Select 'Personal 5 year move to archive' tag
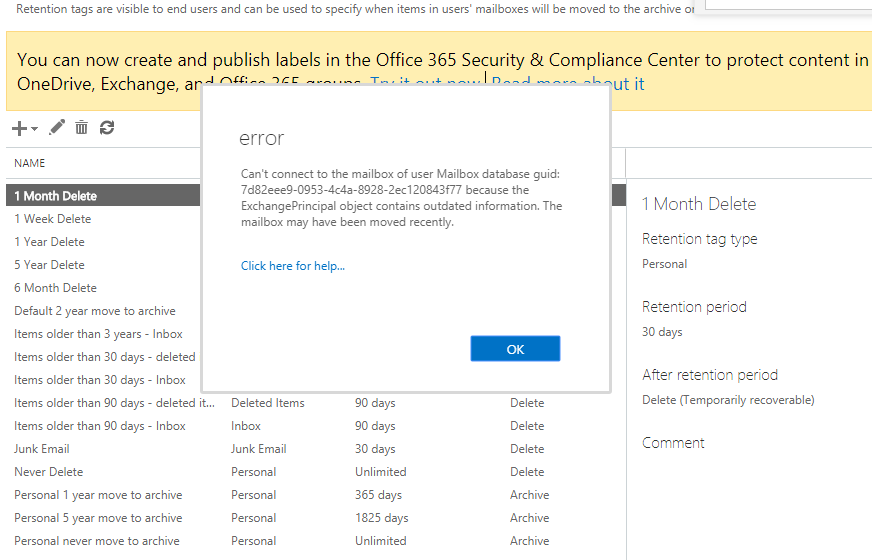Viewport: 872px width, 560px height. click(x=98, y=518)
